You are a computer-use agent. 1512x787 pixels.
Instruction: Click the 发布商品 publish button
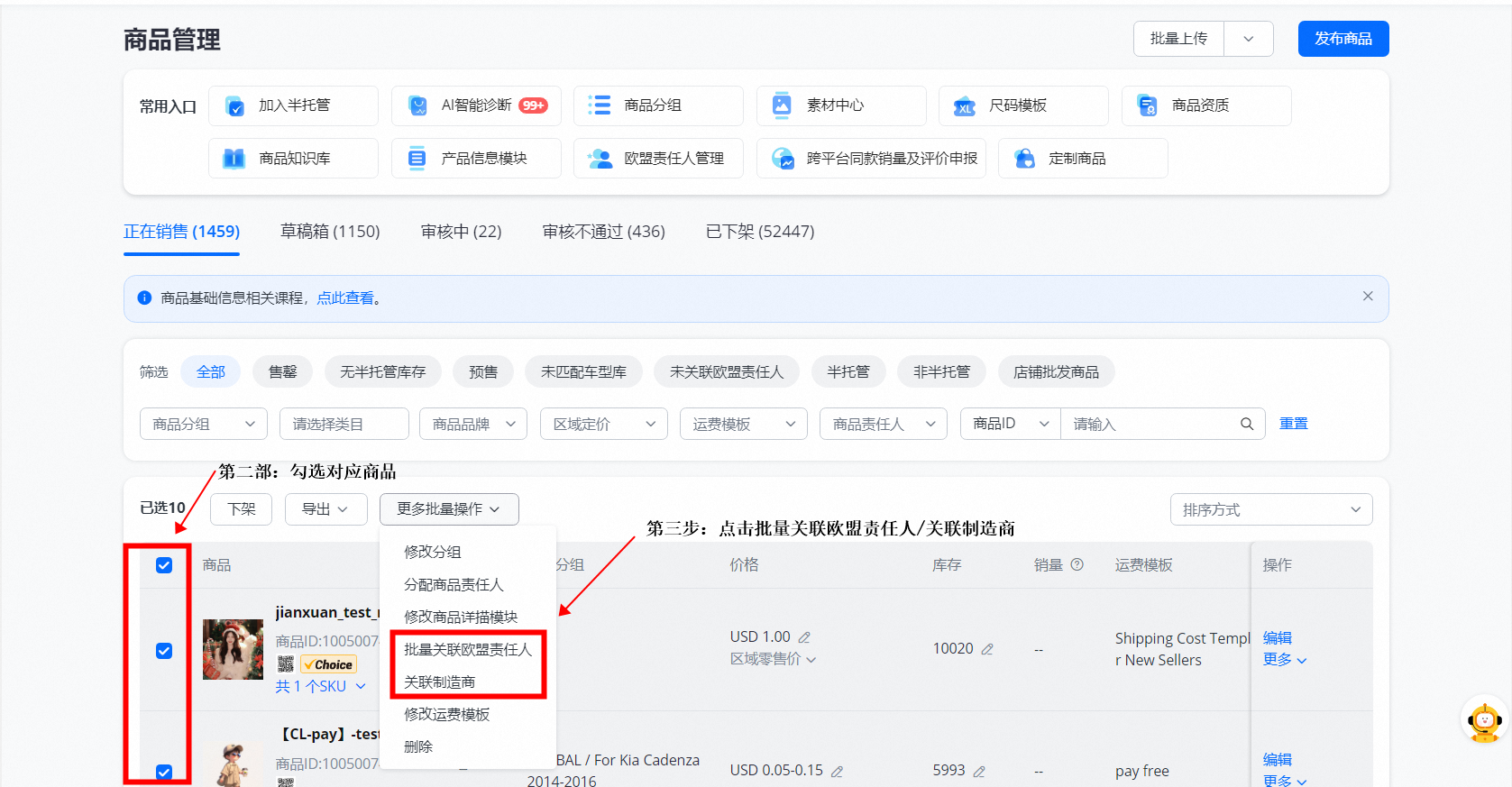point(1342,39)
